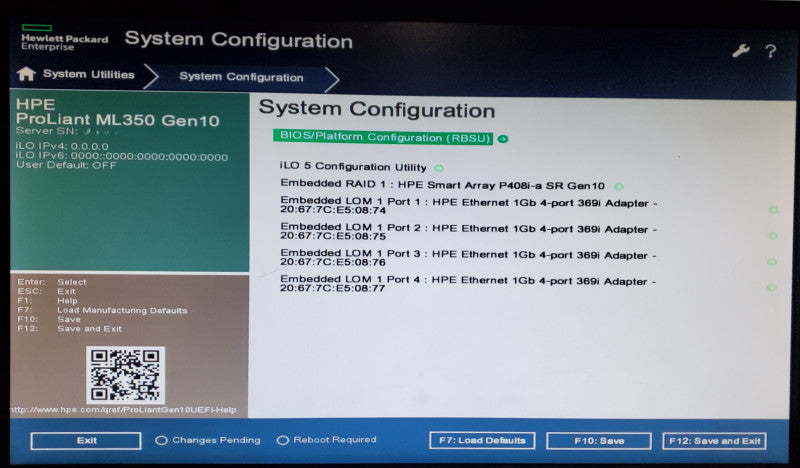Click arrow icon next to BIOS/Platform Configuration
The width and height of the screenshot is (800, 468).
pos(503,139)
